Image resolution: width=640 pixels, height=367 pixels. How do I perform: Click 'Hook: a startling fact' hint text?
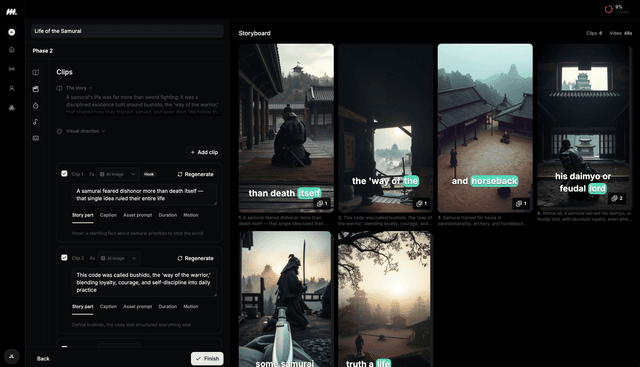(138, 234)
